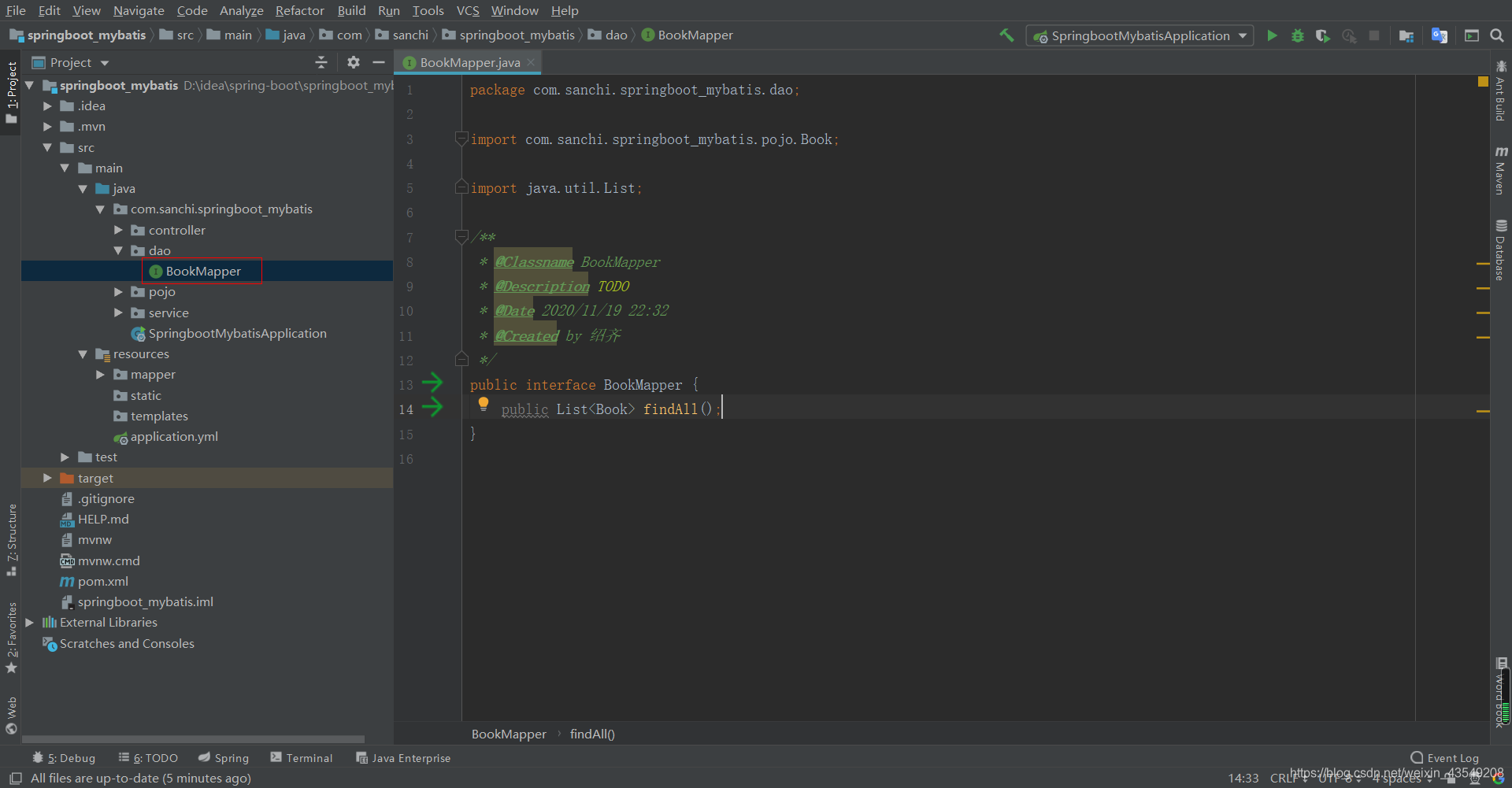Open Project panel settings gear

[354, 62]
